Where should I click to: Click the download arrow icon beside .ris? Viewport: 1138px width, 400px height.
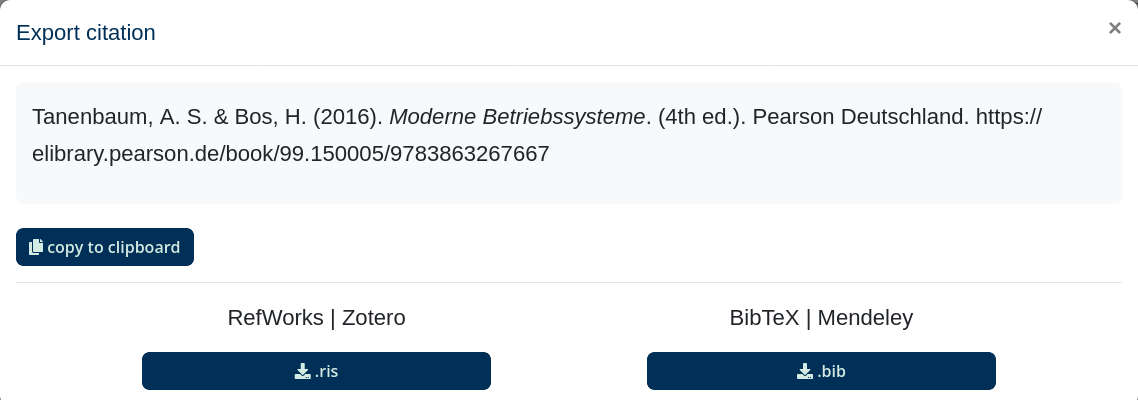click(303, 371)
